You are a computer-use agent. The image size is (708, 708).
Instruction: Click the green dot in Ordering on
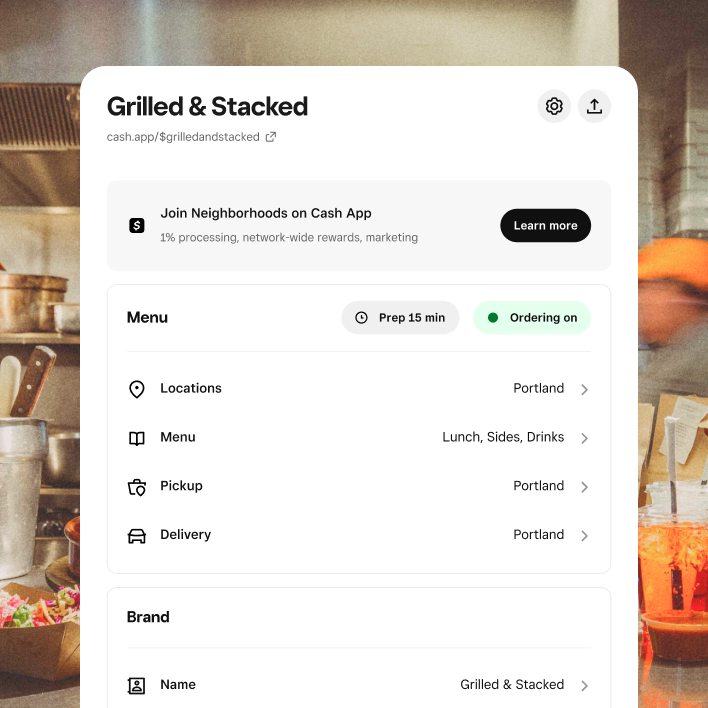pyautogui.click(x=493, y=318)
